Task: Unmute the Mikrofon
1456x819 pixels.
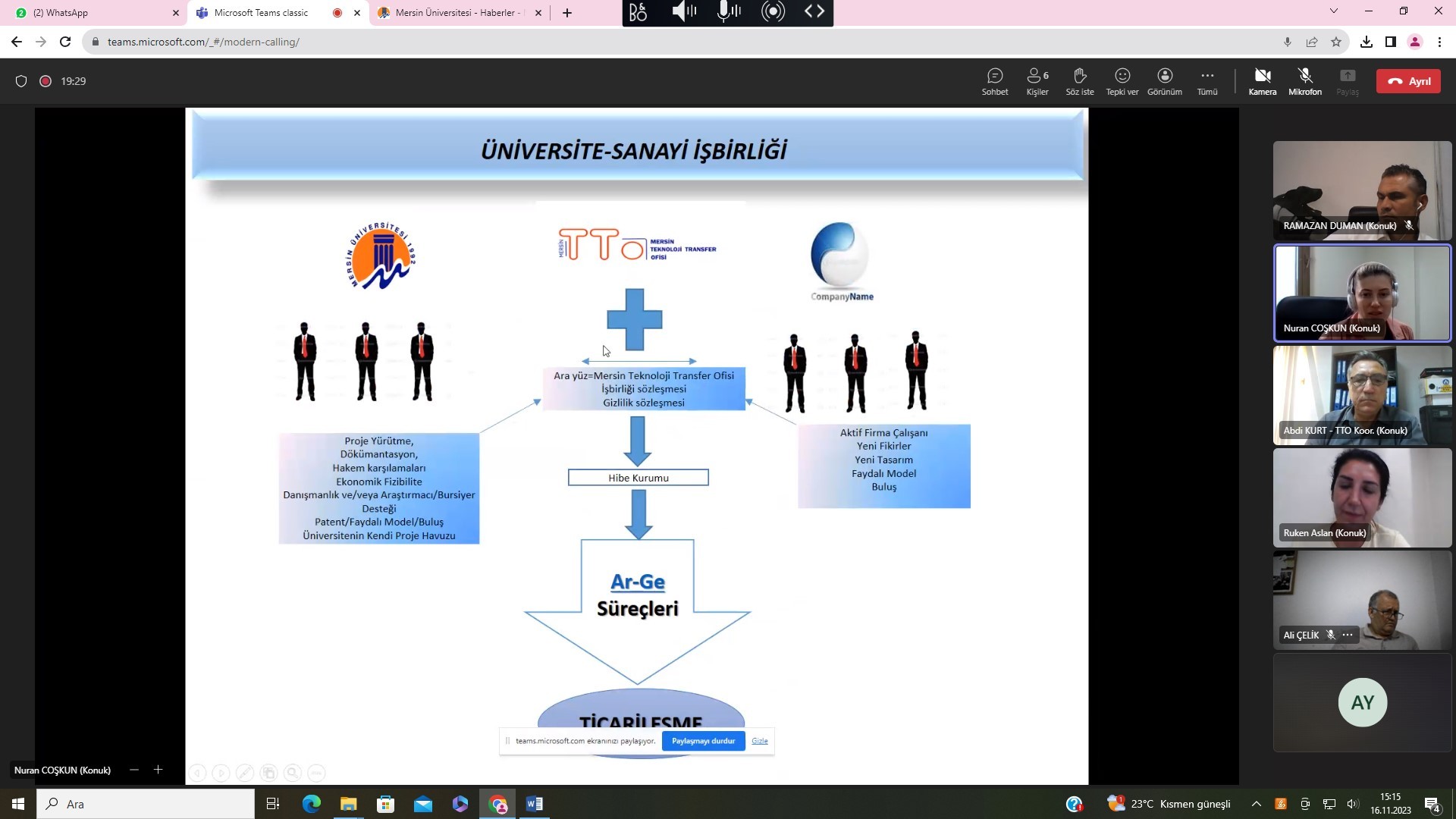Action: (1304, 81)
